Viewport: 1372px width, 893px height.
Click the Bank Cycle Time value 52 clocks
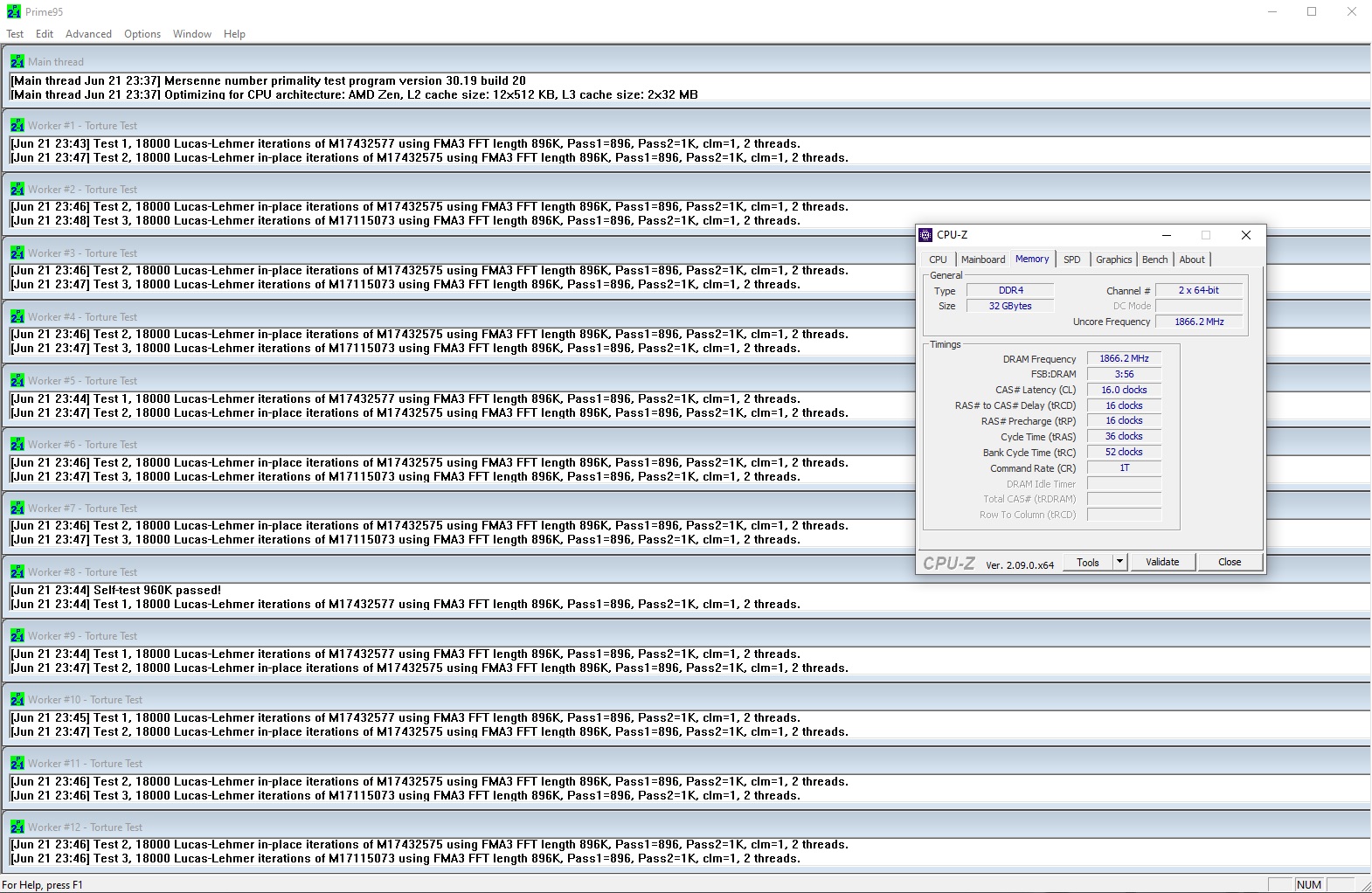click(x=1124, y=452)
